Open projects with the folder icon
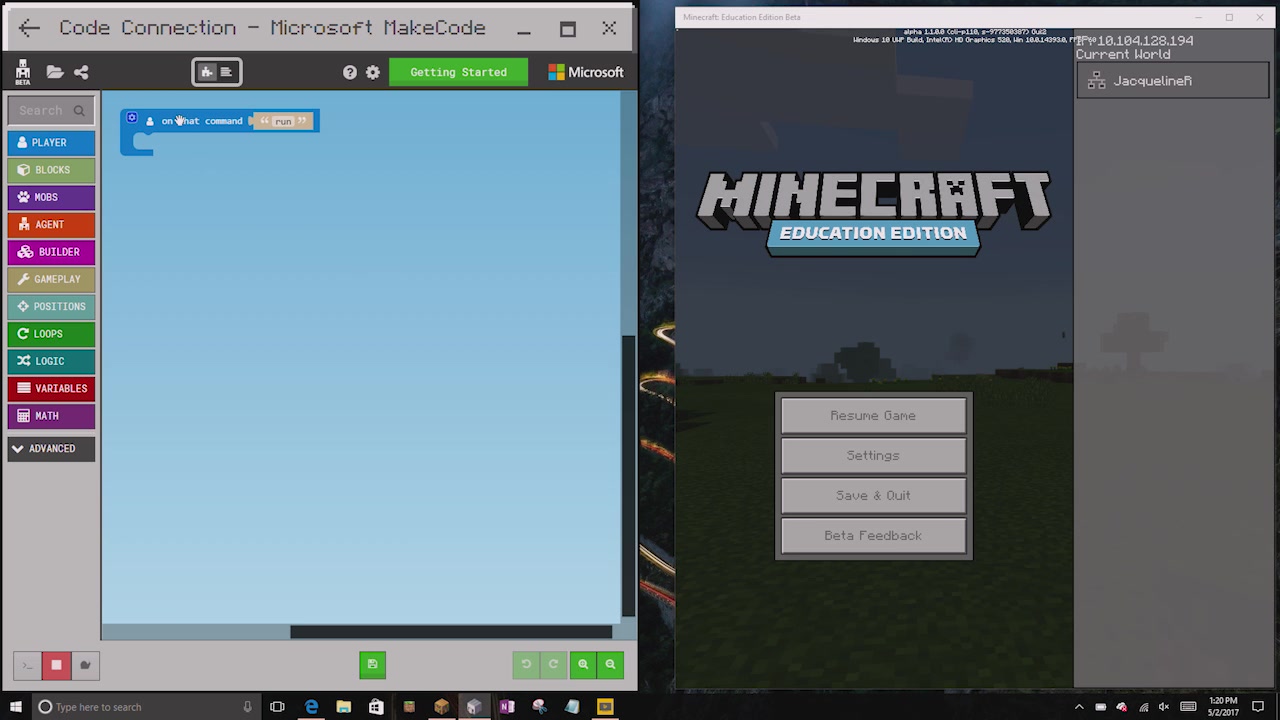 pos(54,72)
